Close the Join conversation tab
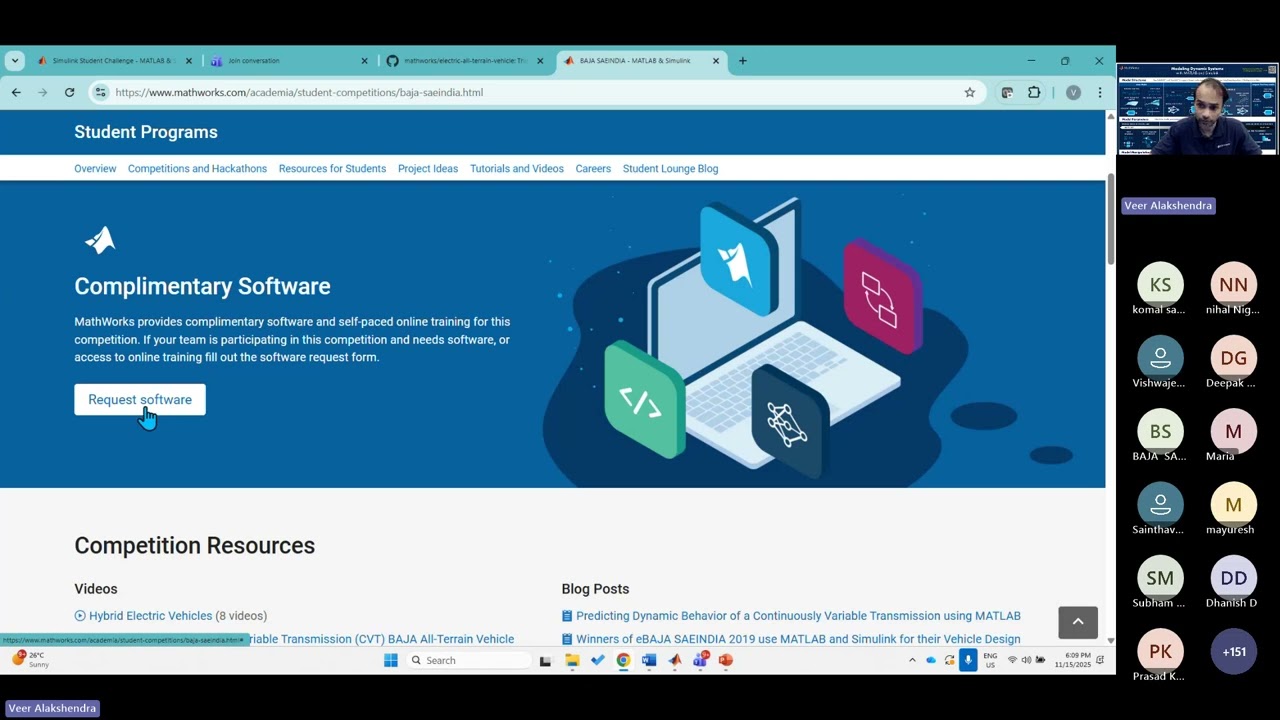The height and width of the screenshot is (720, 1280). point(364,61)
